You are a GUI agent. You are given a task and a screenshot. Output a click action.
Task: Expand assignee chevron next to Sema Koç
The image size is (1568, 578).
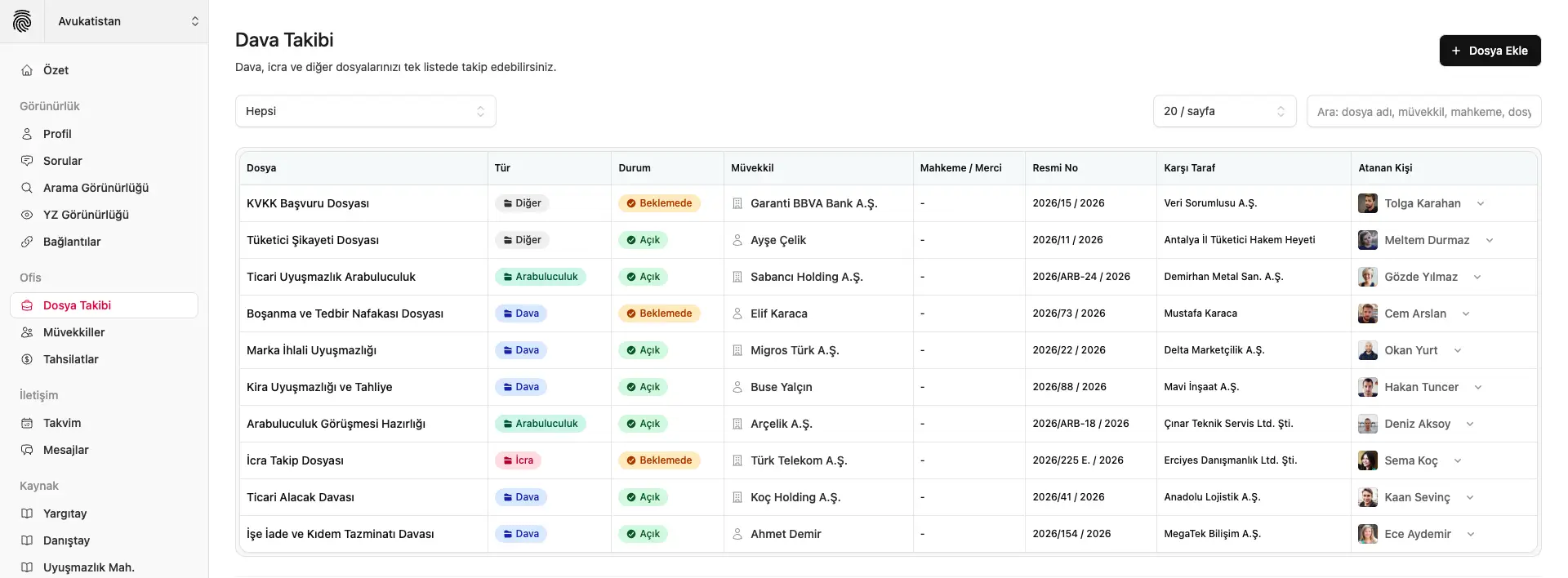click(1458, 460)
